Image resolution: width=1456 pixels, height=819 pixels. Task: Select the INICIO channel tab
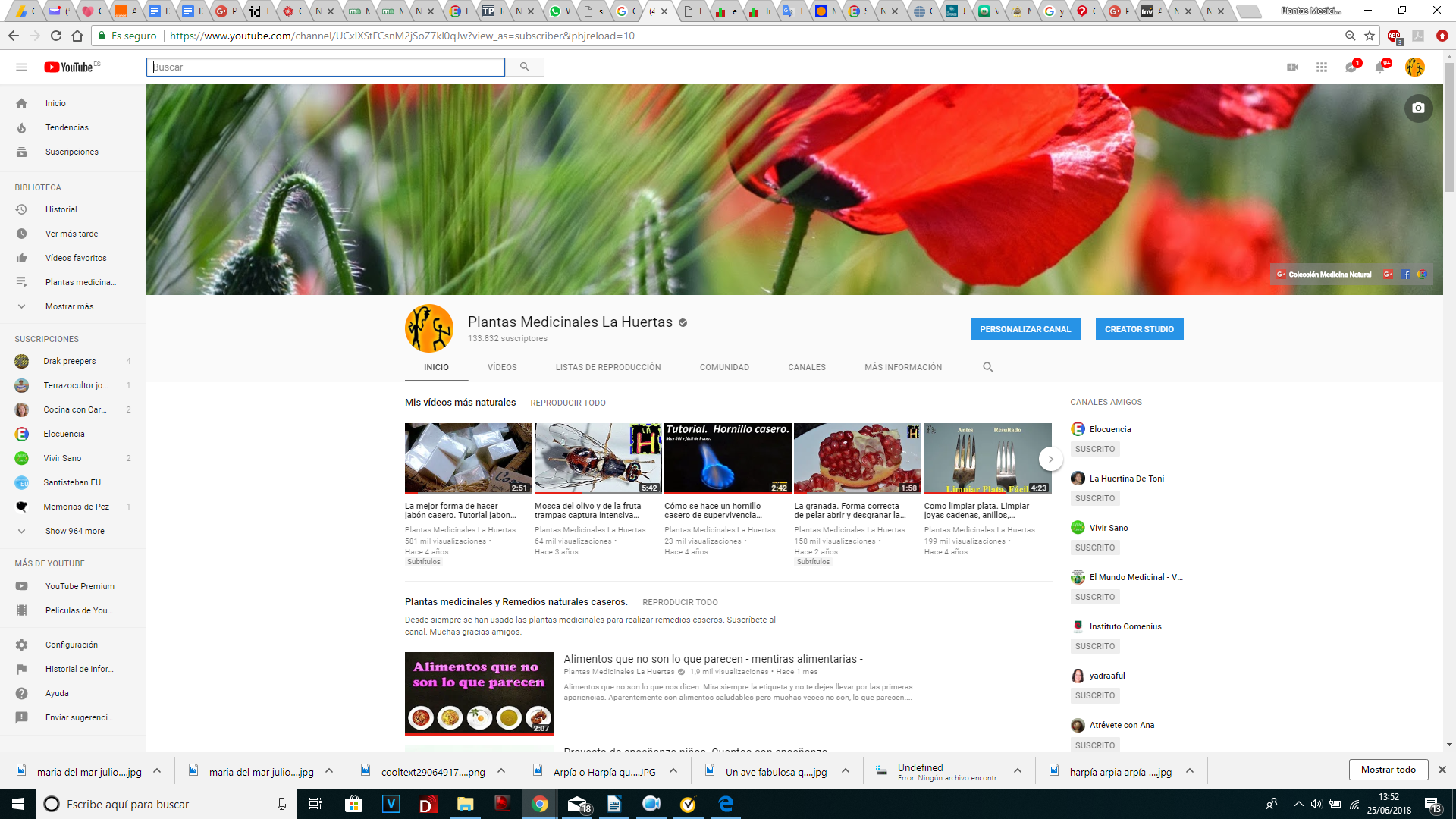pos(436,367)
